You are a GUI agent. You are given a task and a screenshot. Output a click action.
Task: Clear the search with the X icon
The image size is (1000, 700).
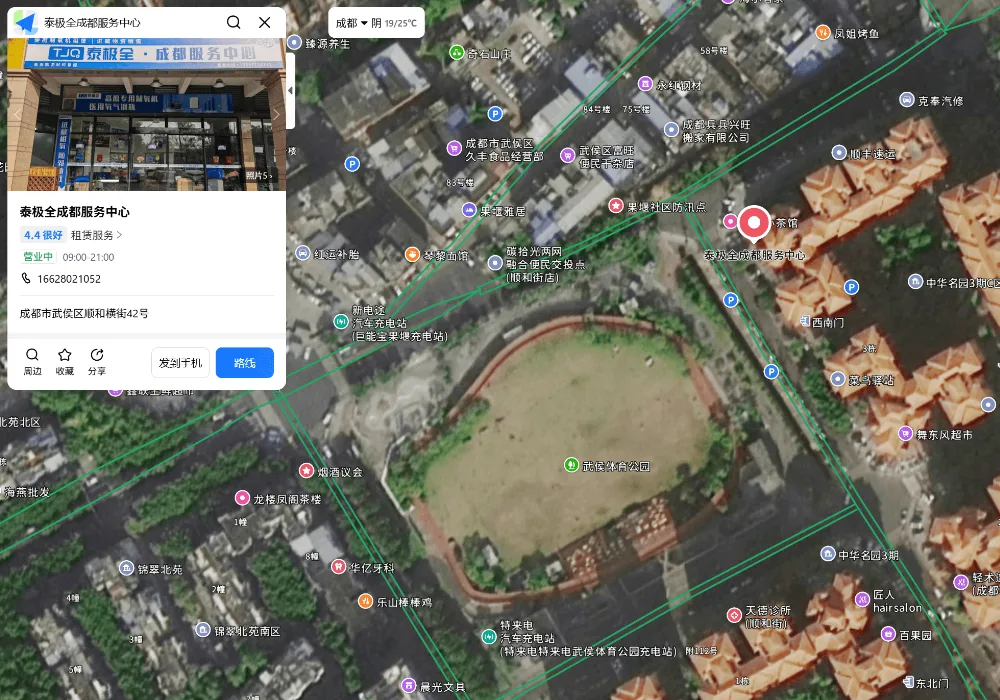click(x=265, y=22)
